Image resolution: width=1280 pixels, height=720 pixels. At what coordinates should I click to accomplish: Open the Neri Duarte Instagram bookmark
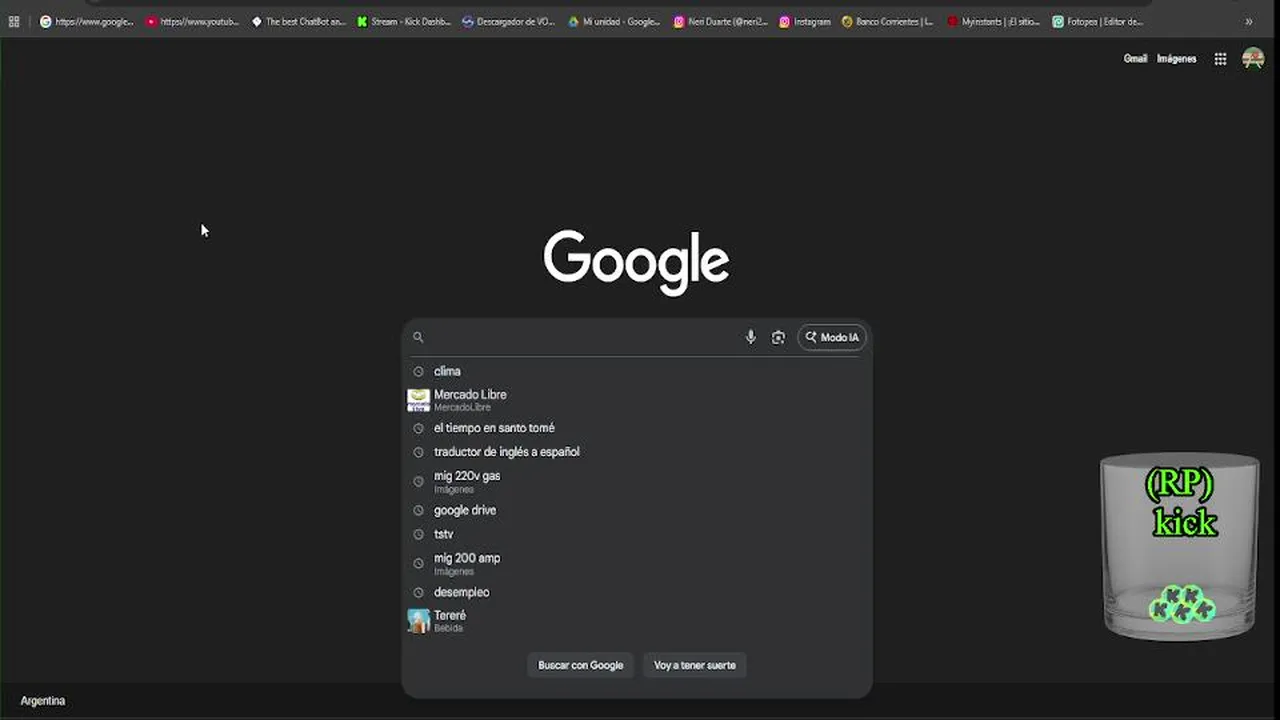pos(720,21)
